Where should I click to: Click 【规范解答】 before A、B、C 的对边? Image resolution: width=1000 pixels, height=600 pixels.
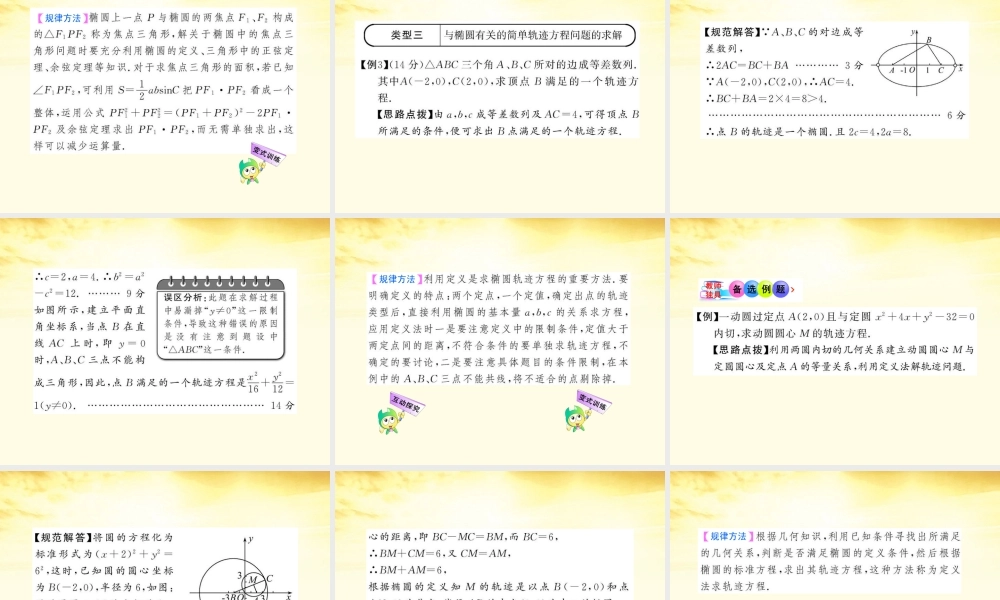(x=733, y=32)
